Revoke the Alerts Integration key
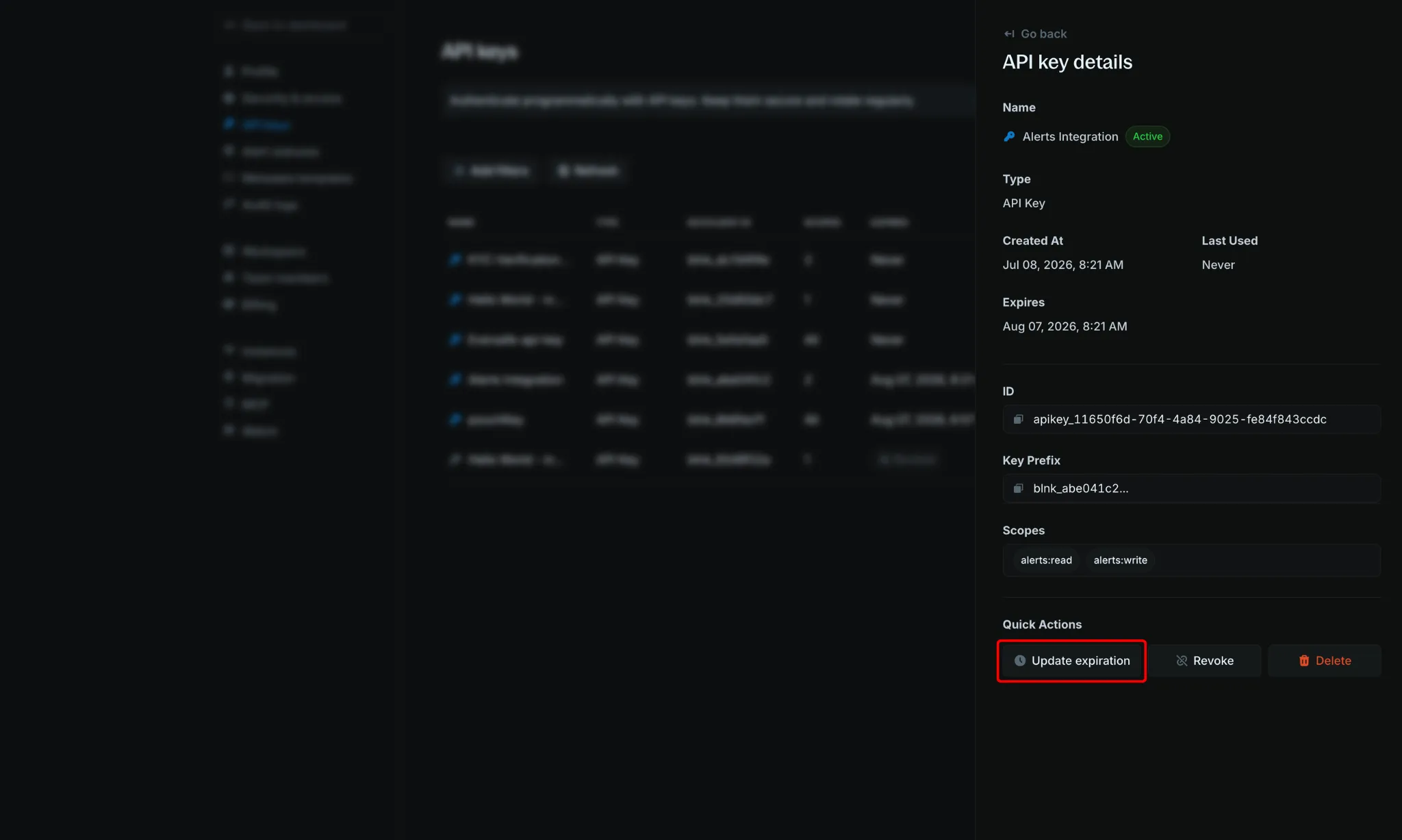1402x840 pixels. tap(1205, 661)
